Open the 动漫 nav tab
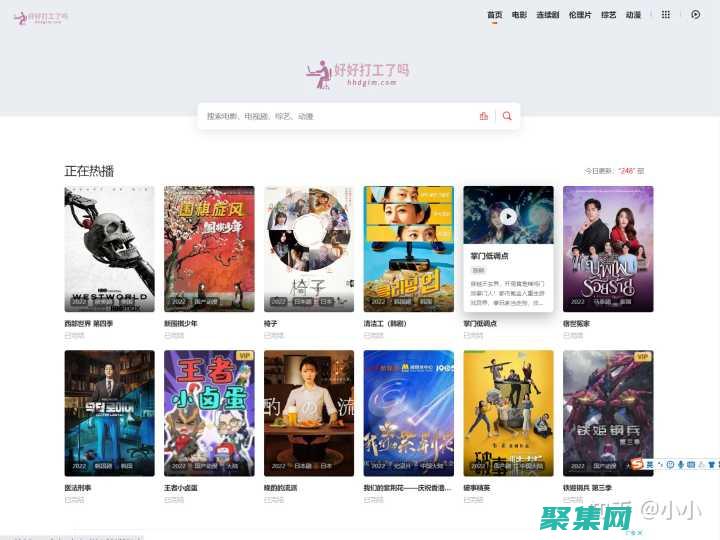The height and width of the screenshot is (540, 720). (x=633, y=15)
